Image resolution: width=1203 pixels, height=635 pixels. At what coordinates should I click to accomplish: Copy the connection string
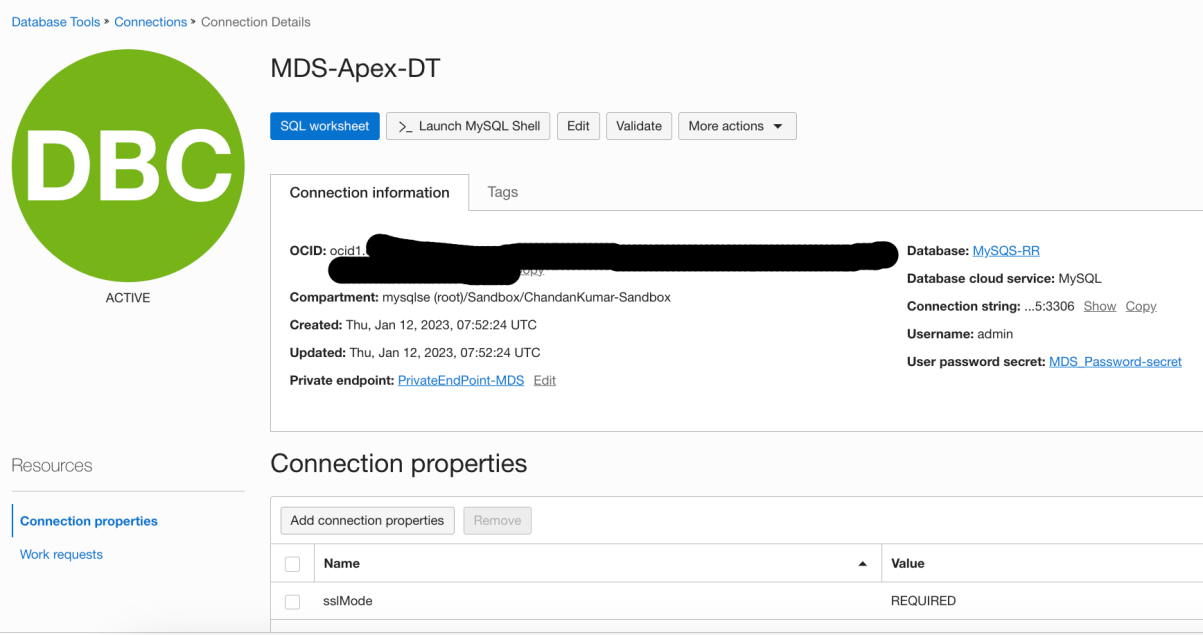click(x=1141, y=306)
